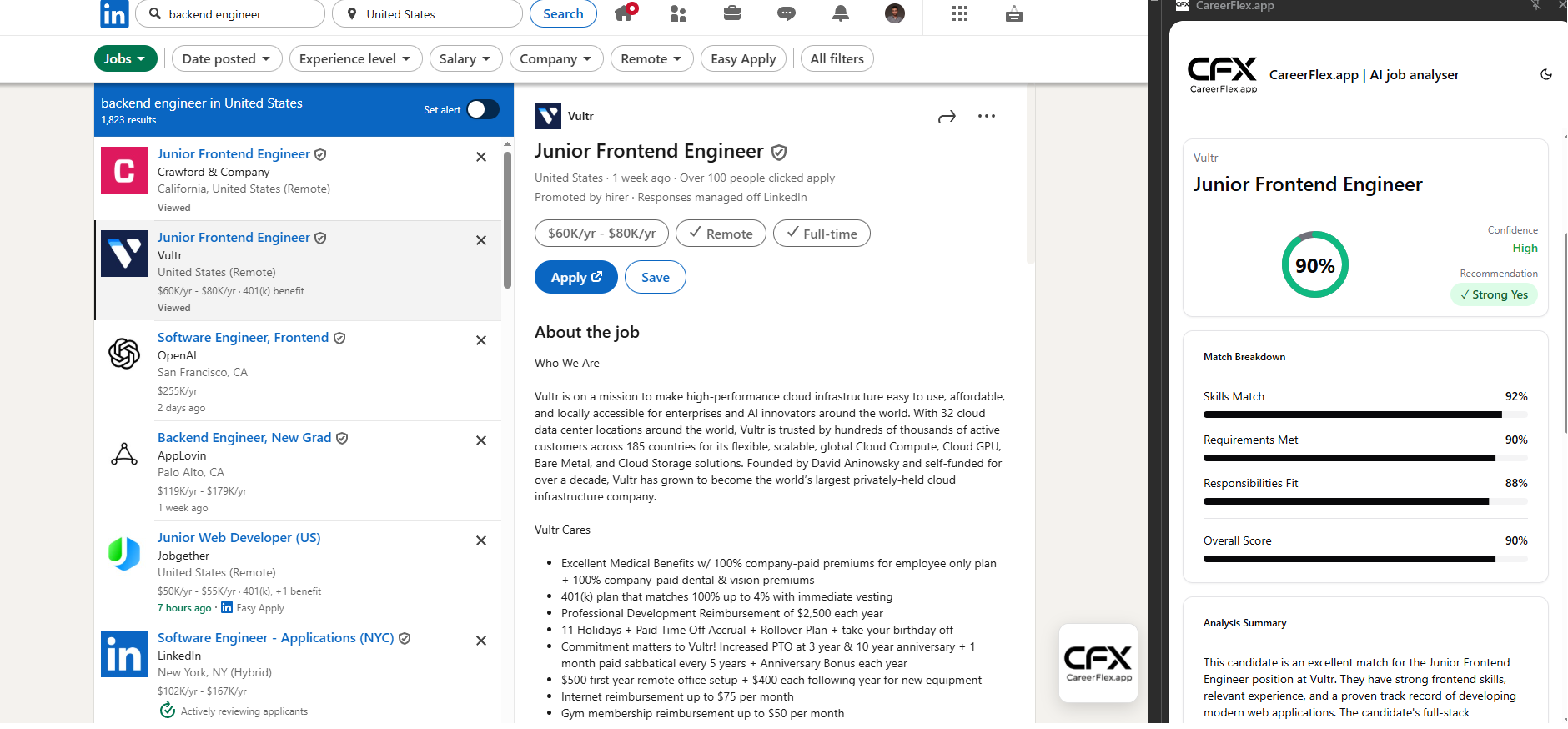This screenshot has width=1568, height=729.
Task: Dismiss OpenAI Software Engineer listing
Action: click(481, 340)
